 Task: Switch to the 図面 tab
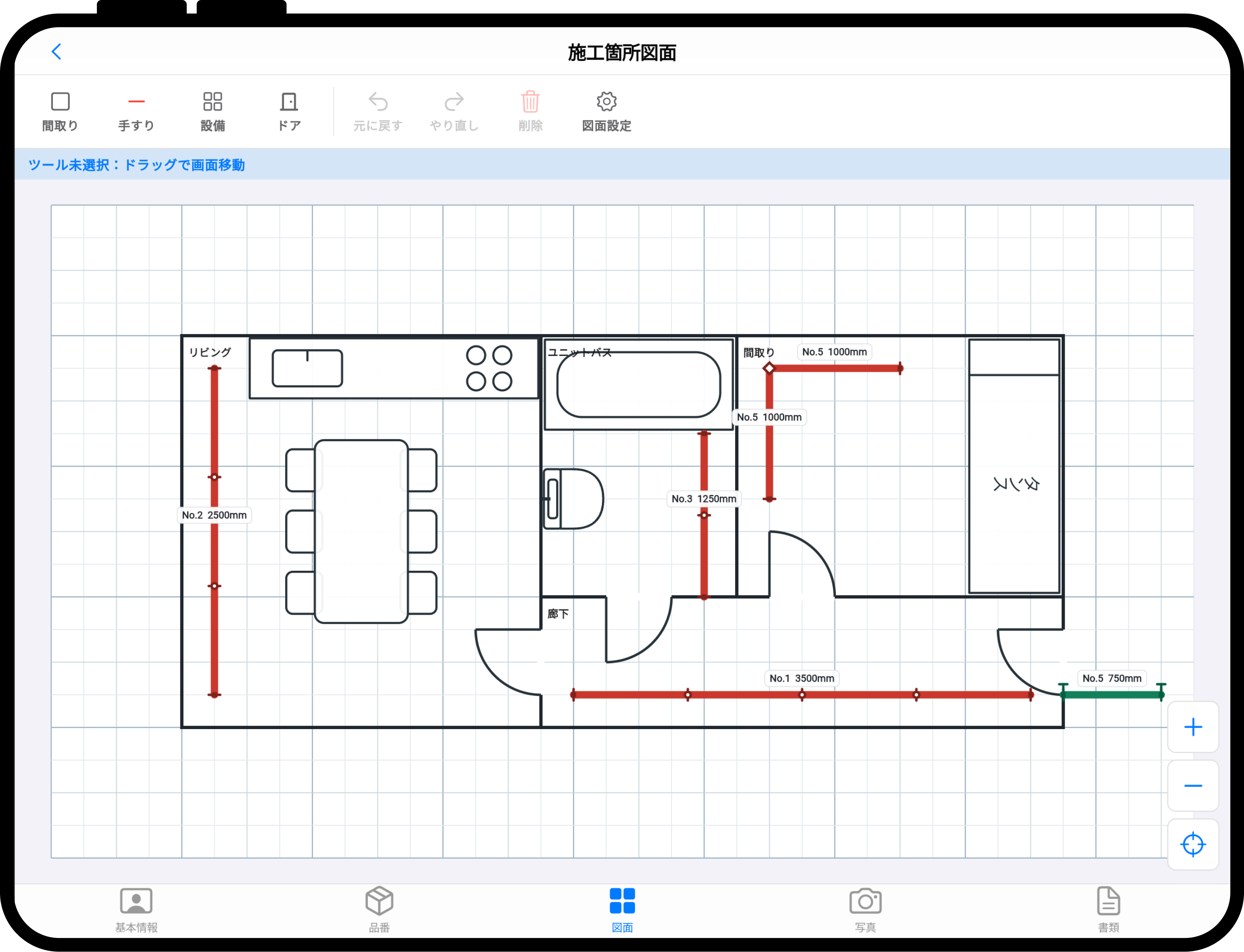point(622,909)
